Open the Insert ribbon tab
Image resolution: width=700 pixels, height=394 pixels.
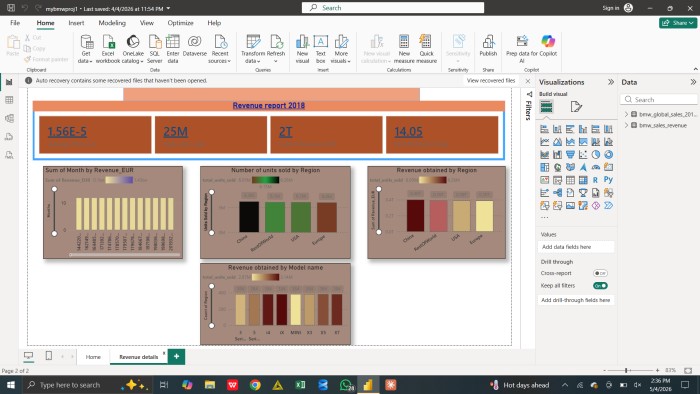[76, 23]
